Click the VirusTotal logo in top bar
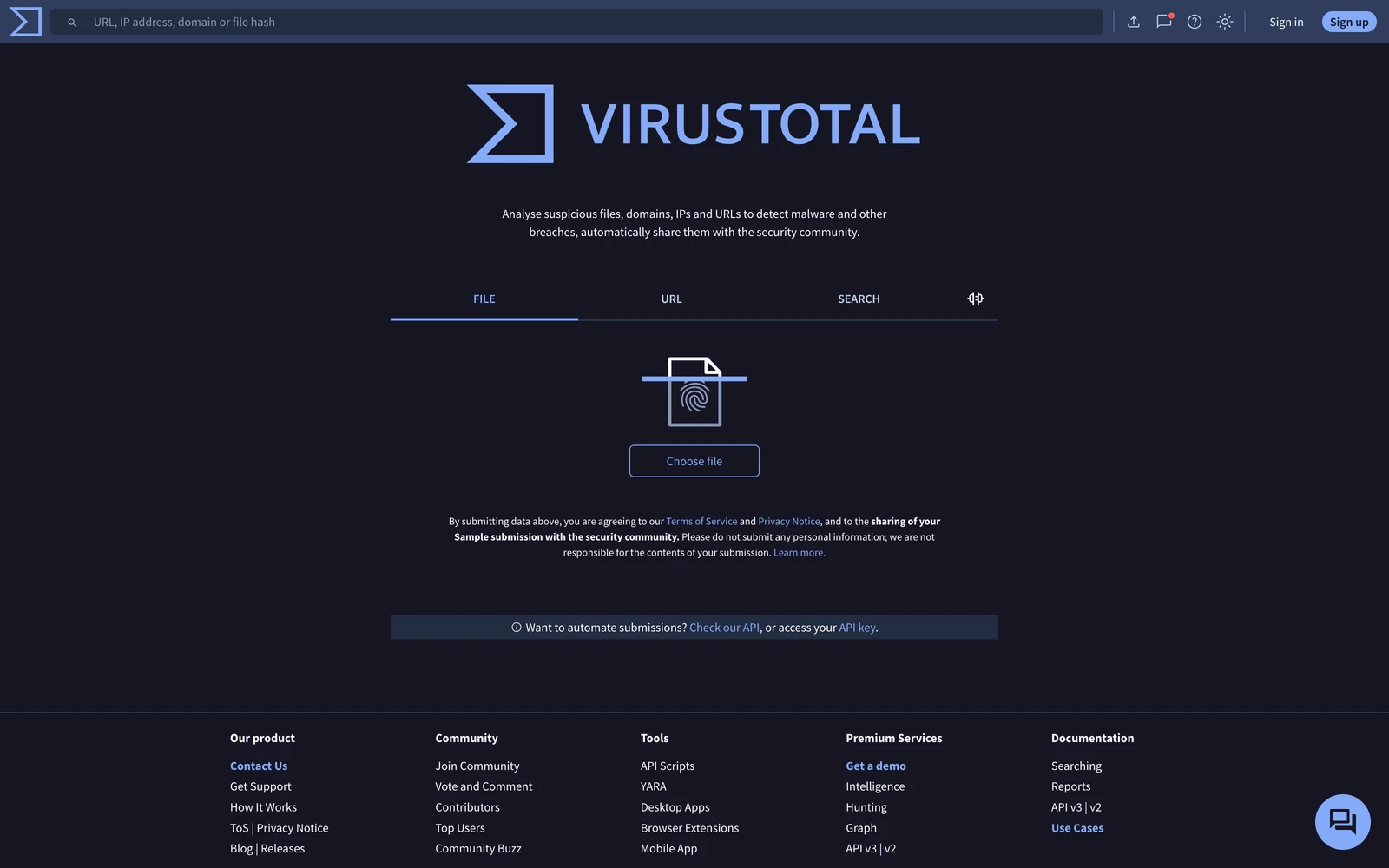1389x868 pixels. tap(25, 22)
